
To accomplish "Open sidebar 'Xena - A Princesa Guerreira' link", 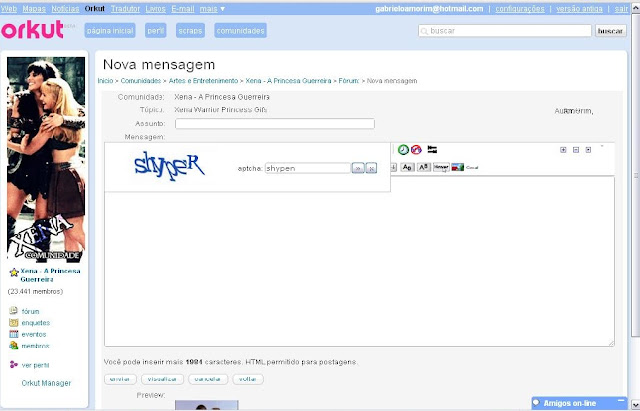I will (x=50, y=275).
